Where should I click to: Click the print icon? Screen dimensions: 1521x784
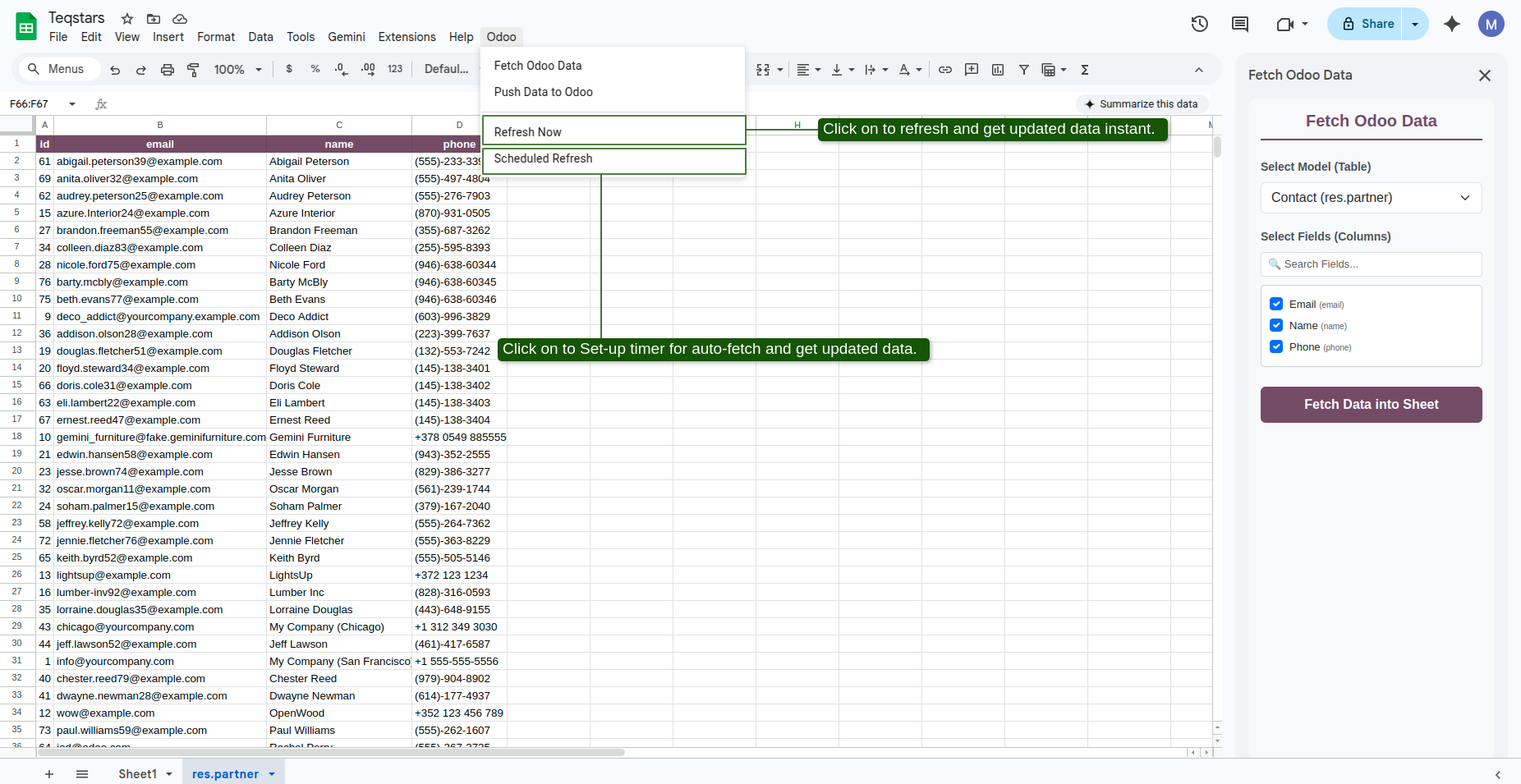[168, 70]
